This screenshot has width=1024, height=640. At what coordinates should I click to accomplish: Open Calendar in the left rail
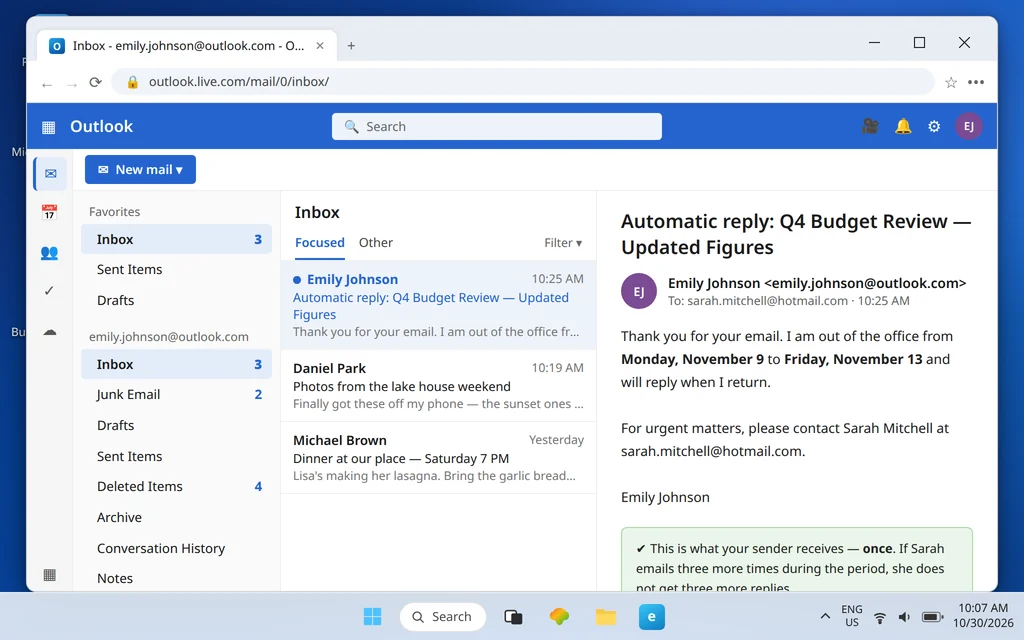click(50, 212)
